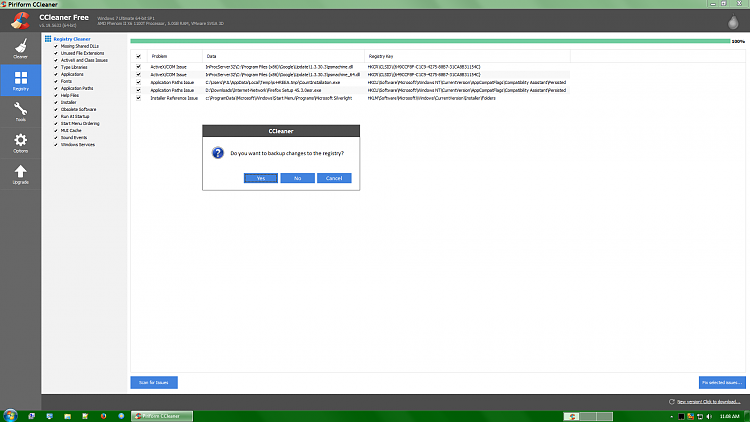Toggle the Type Libraries checkbox

(56, 67)
